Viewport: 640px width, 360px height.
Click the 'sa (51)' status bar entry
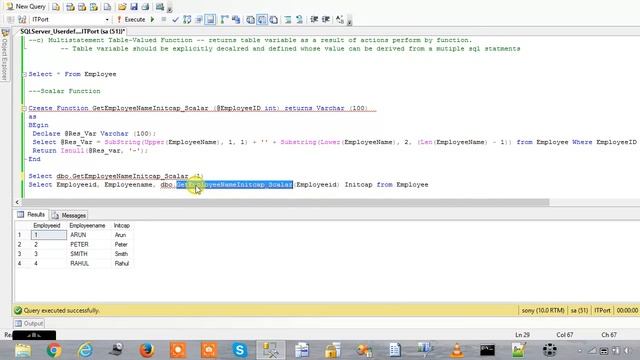(x=579, y=311)
